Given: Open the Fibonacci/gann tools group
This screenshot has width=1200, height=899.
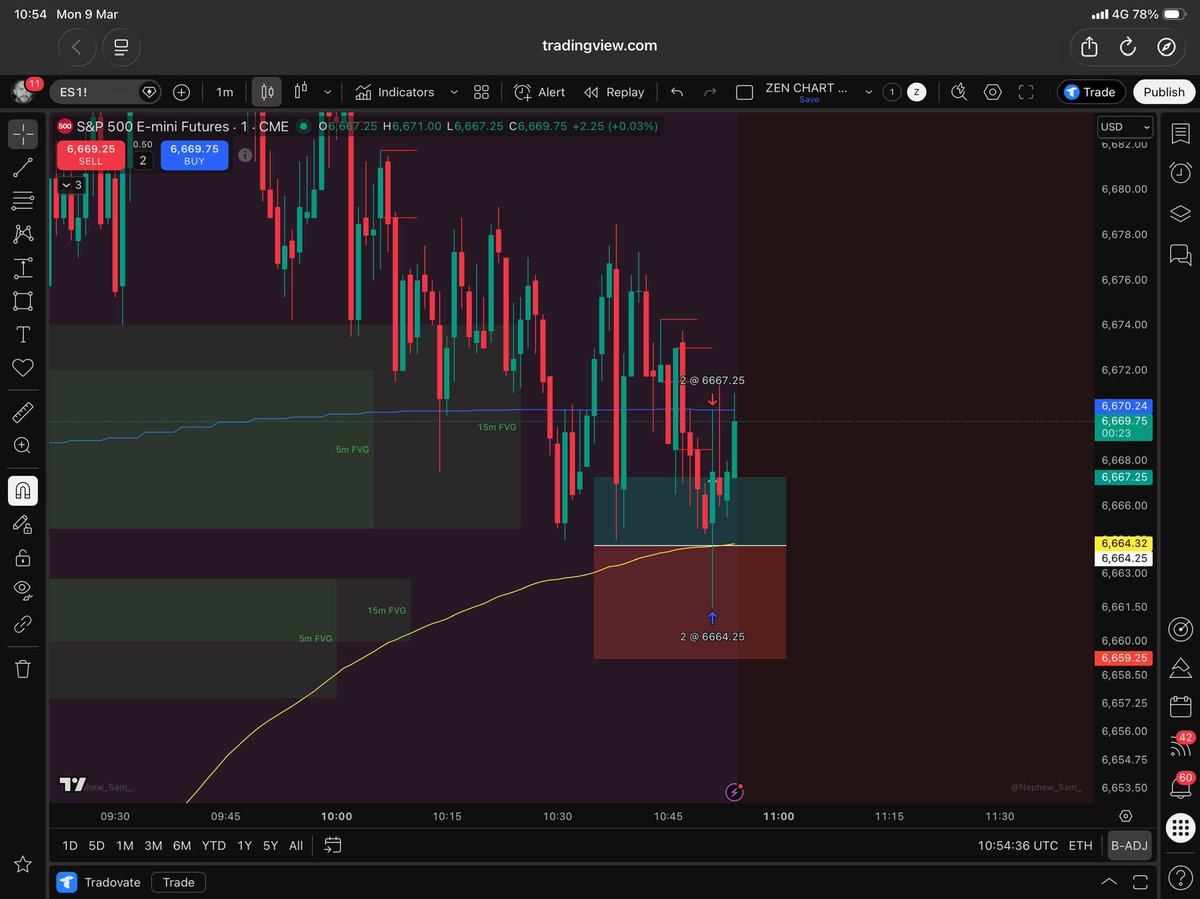Looking at the screenshot, I should pyautogui.click(x=22, y=201).
